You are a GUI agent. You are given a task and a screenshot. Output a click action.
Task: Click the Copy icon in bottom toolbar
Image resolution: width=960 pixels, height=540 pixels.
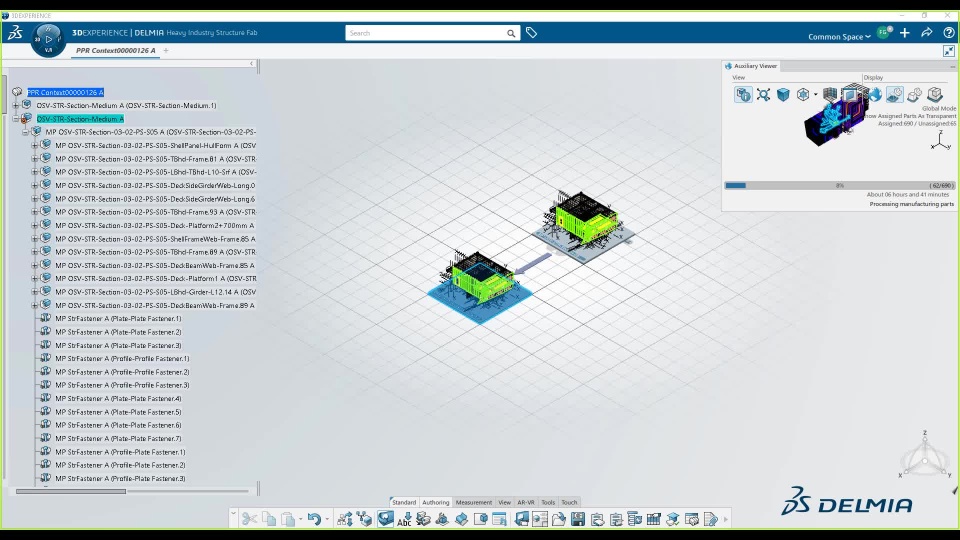point(269,519)
